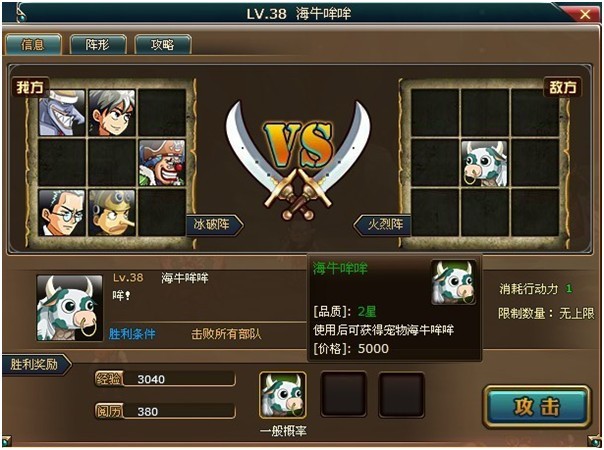Switch to the 阵形 tab

[98, 45]
